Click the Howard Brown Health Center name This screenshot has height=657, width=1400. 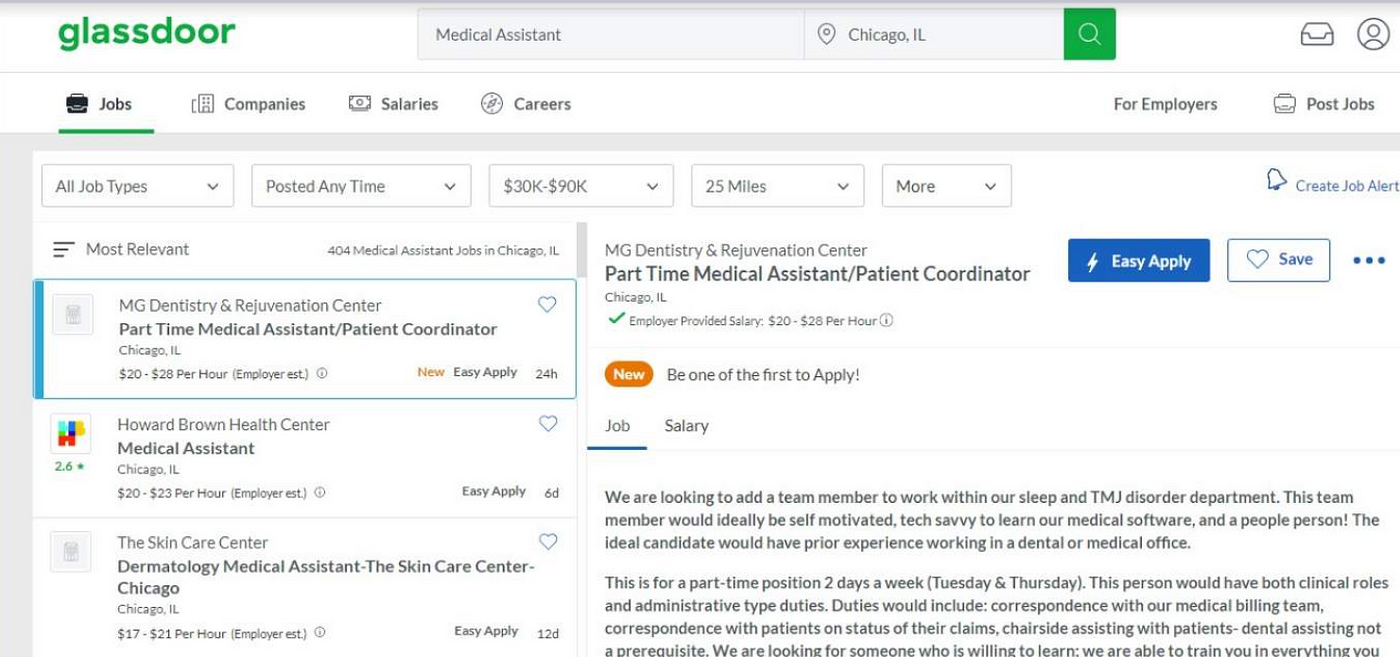coord(223,424)
